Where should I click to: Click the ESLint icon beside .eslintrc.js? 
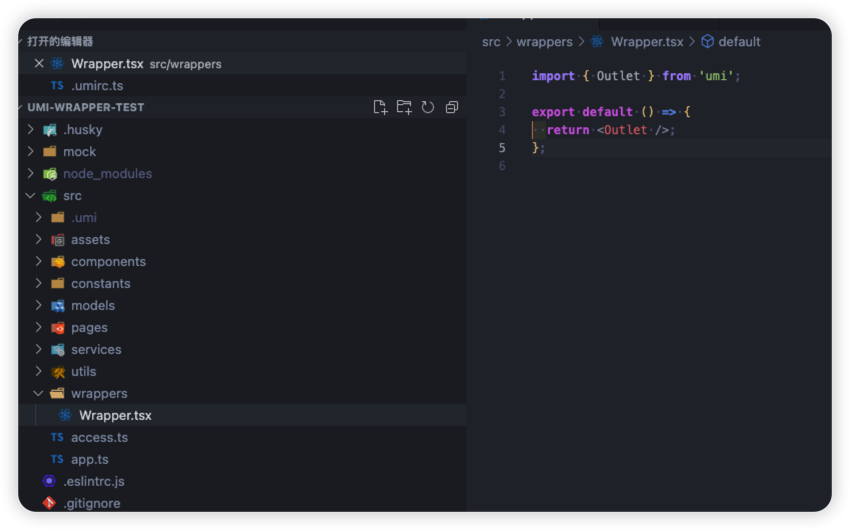(49, 481)
